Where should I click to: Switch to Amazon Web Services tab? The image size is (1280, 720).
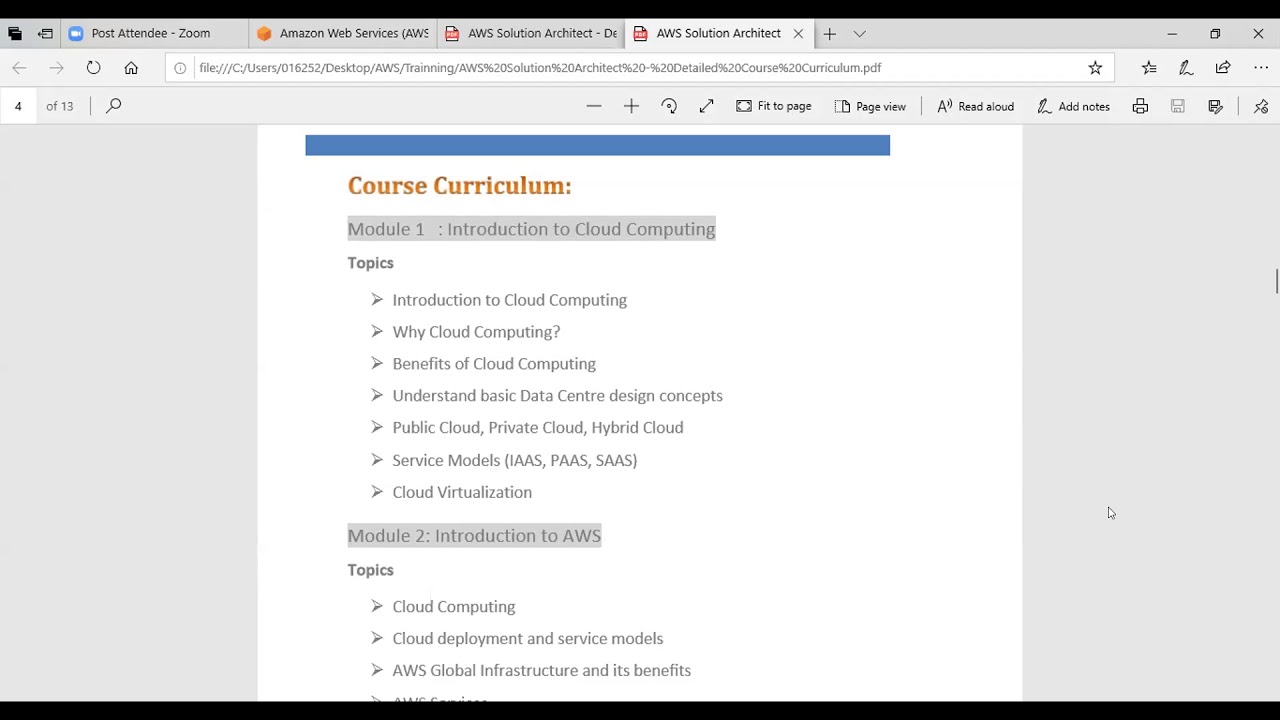[x=342, y=33]
